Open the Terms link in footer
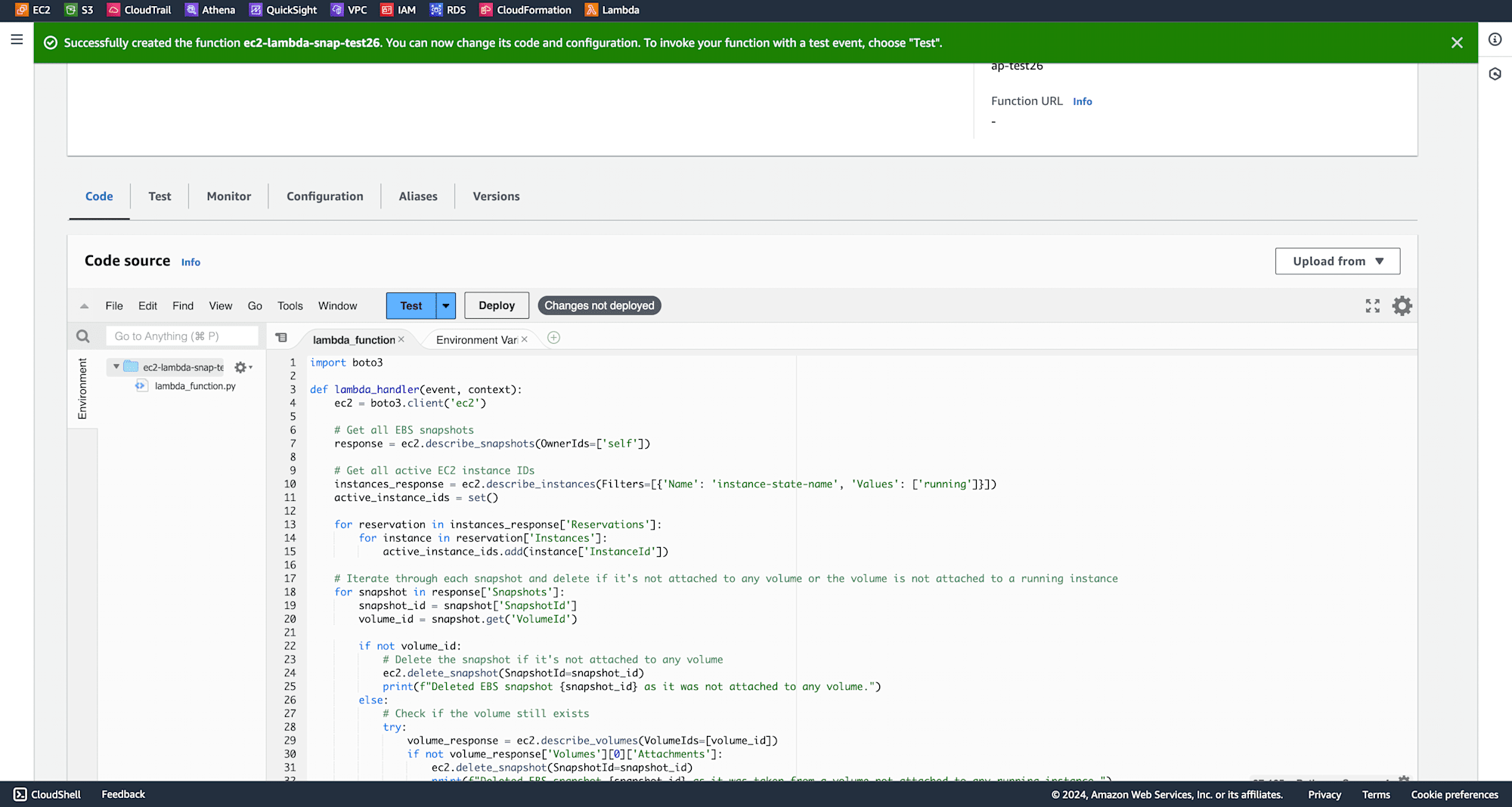Screen dimensions: 1512x807 click(x=1376, y=794)
